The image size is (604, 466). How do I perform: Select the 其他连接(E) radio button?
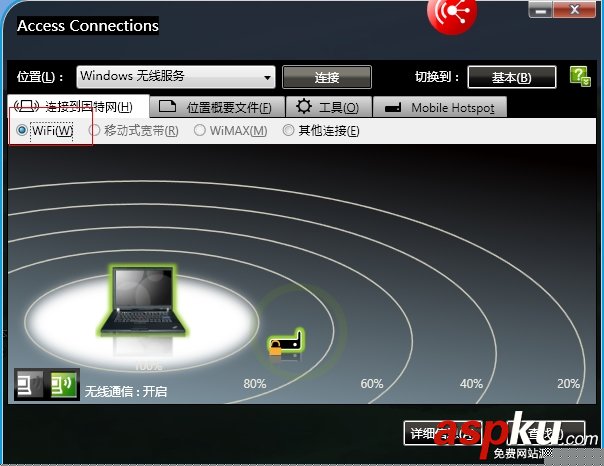tap(288, 130)
